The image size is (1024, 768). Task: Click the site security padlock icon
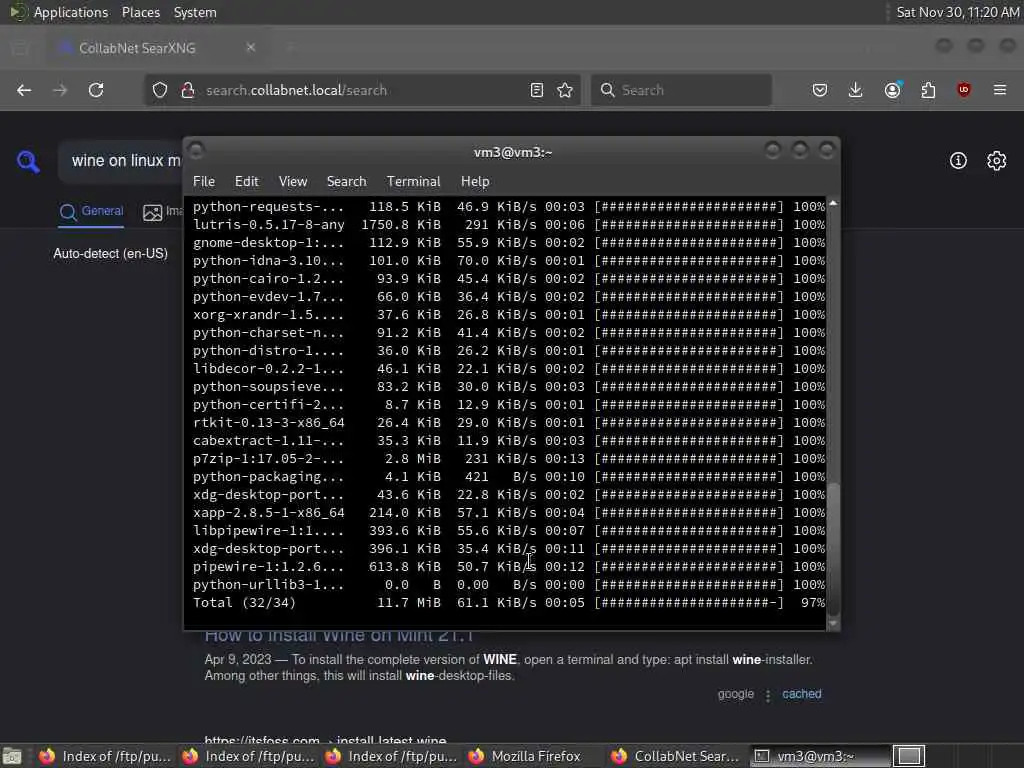[x=187, y=90]
